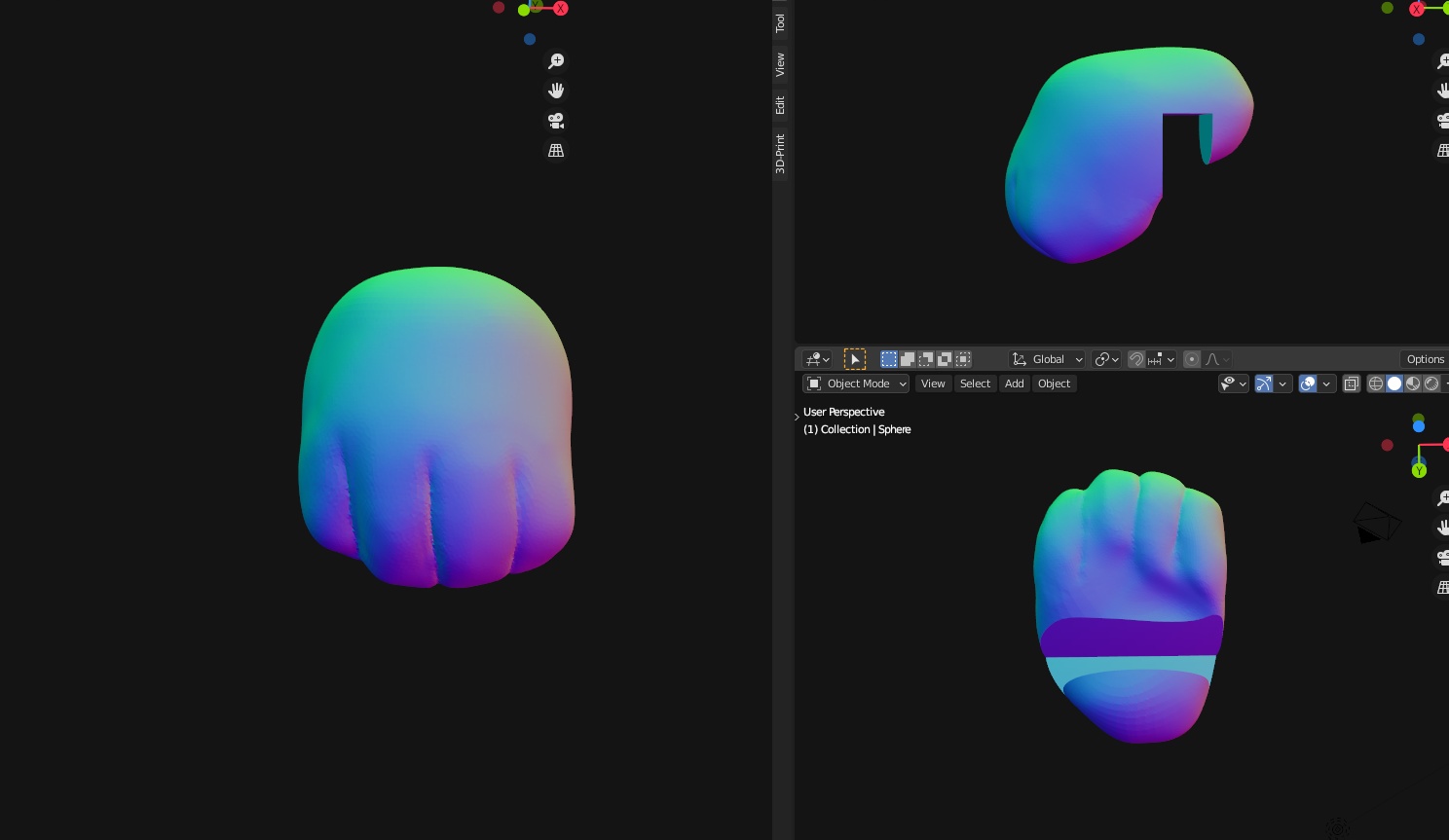Click the zoom magnifier icon in left viewport
Image resolution: width=1449 pixels, height=840 pixels.
(556, 61)
